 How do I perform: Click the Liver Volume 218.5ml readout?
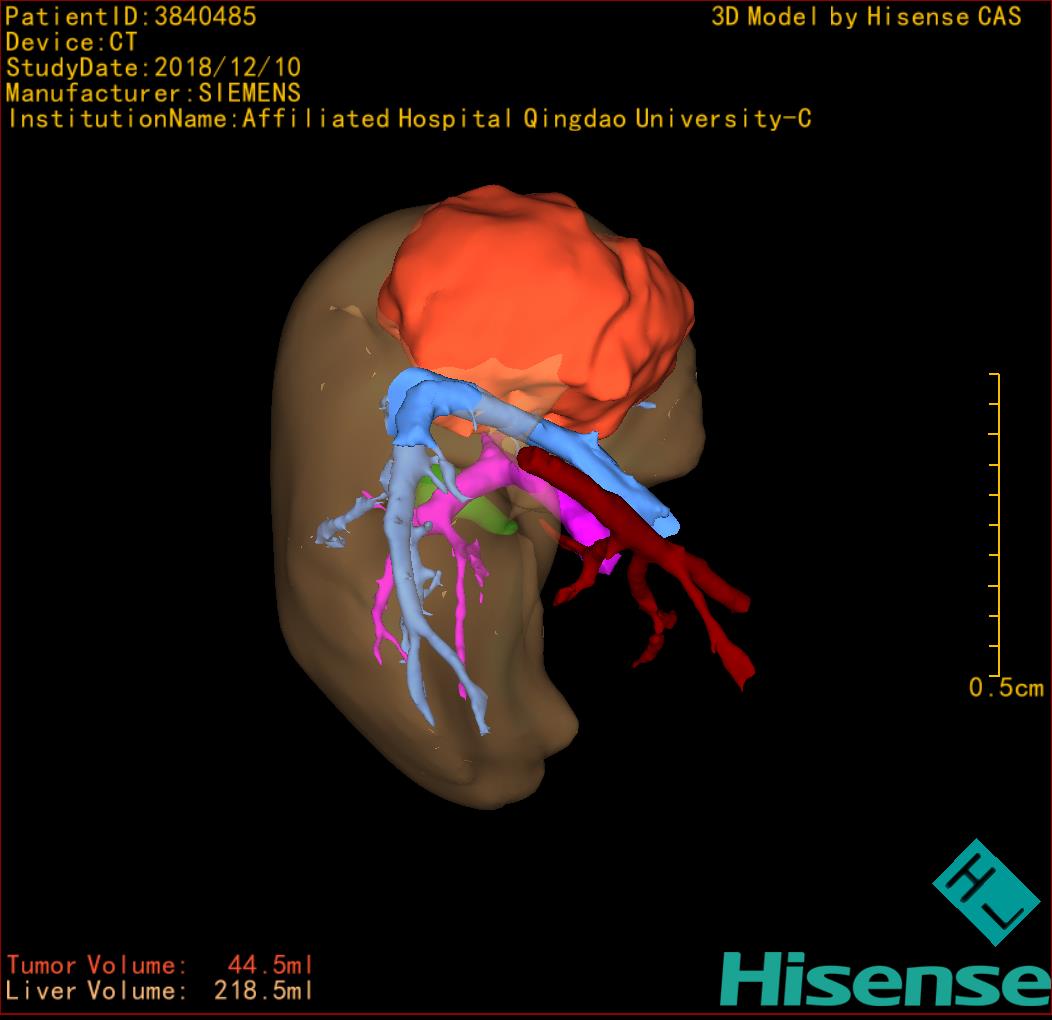tap(159, 990)
